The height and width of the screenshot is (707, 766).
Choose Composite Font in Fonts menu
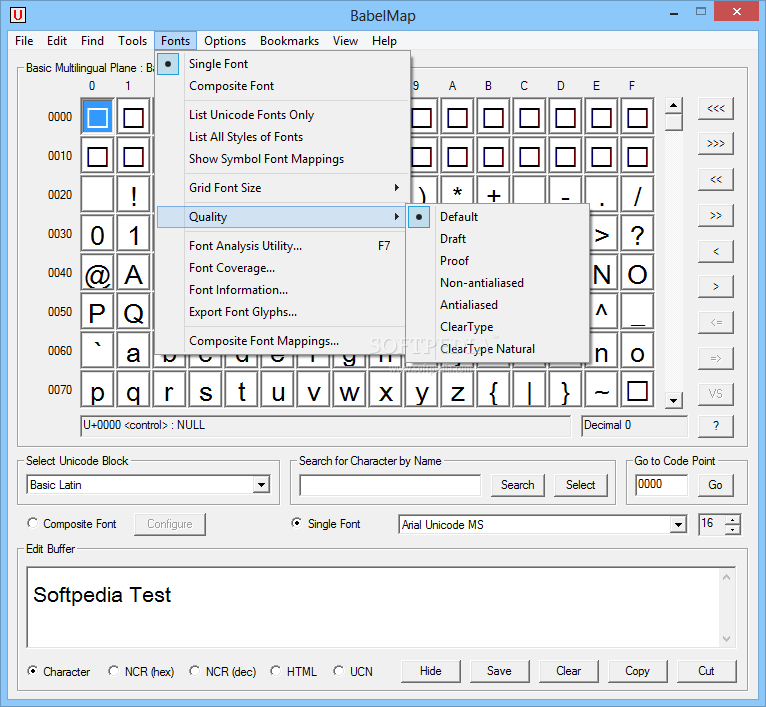[x=282, y=86]
